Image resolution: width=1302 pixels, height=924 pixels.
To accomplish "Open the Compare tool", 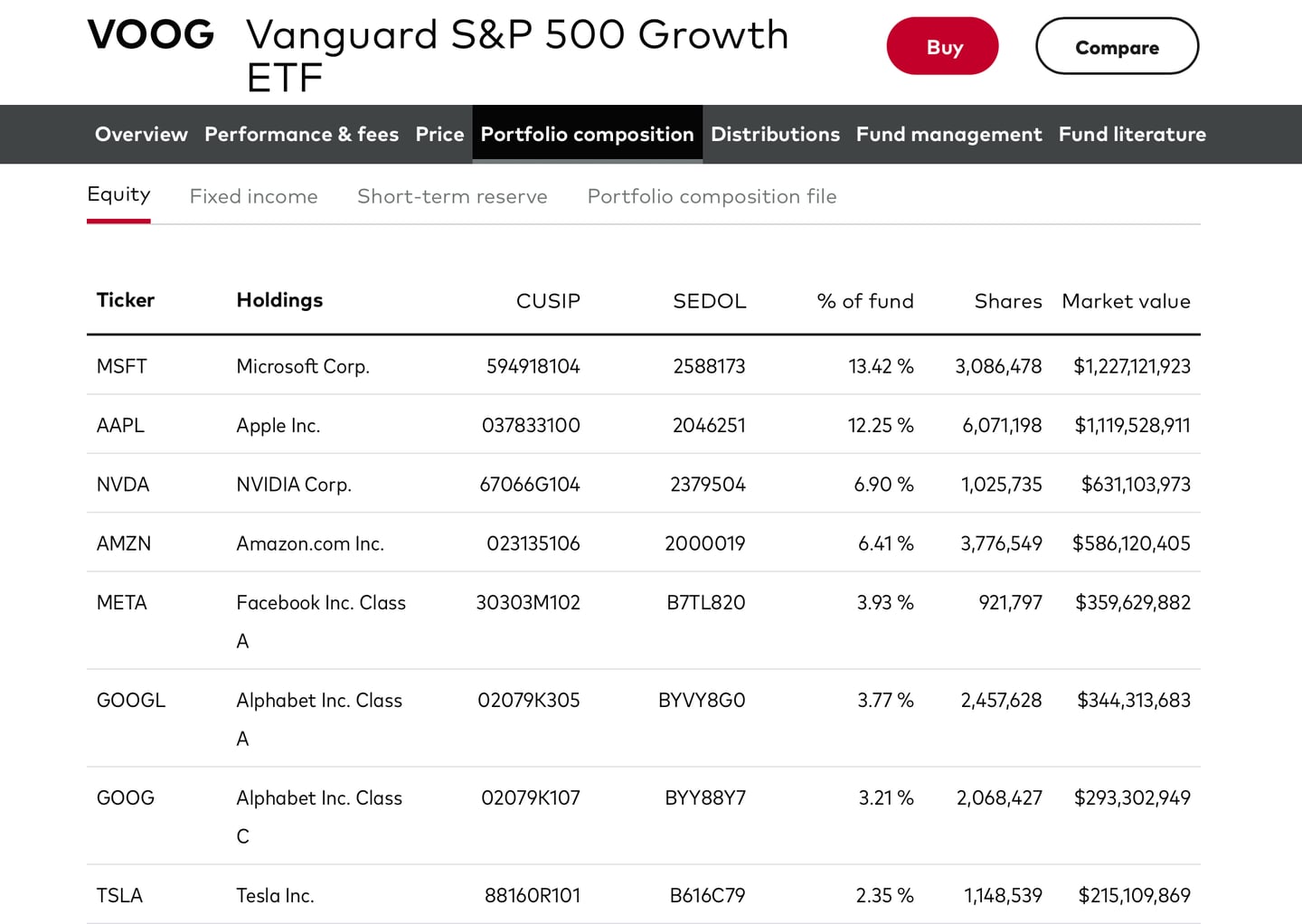I will 1117,46.
